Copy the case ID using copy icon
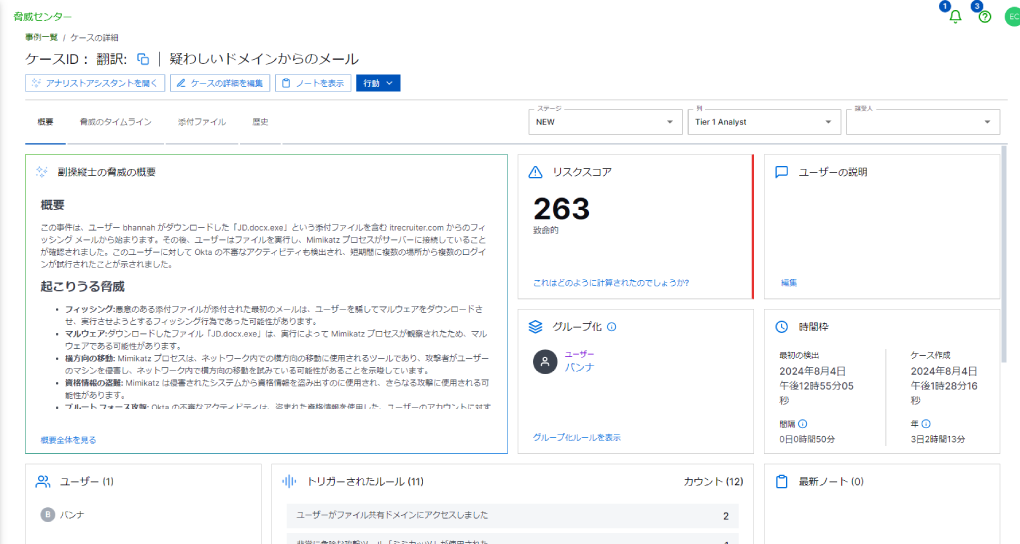 click(x=143, y=59)
